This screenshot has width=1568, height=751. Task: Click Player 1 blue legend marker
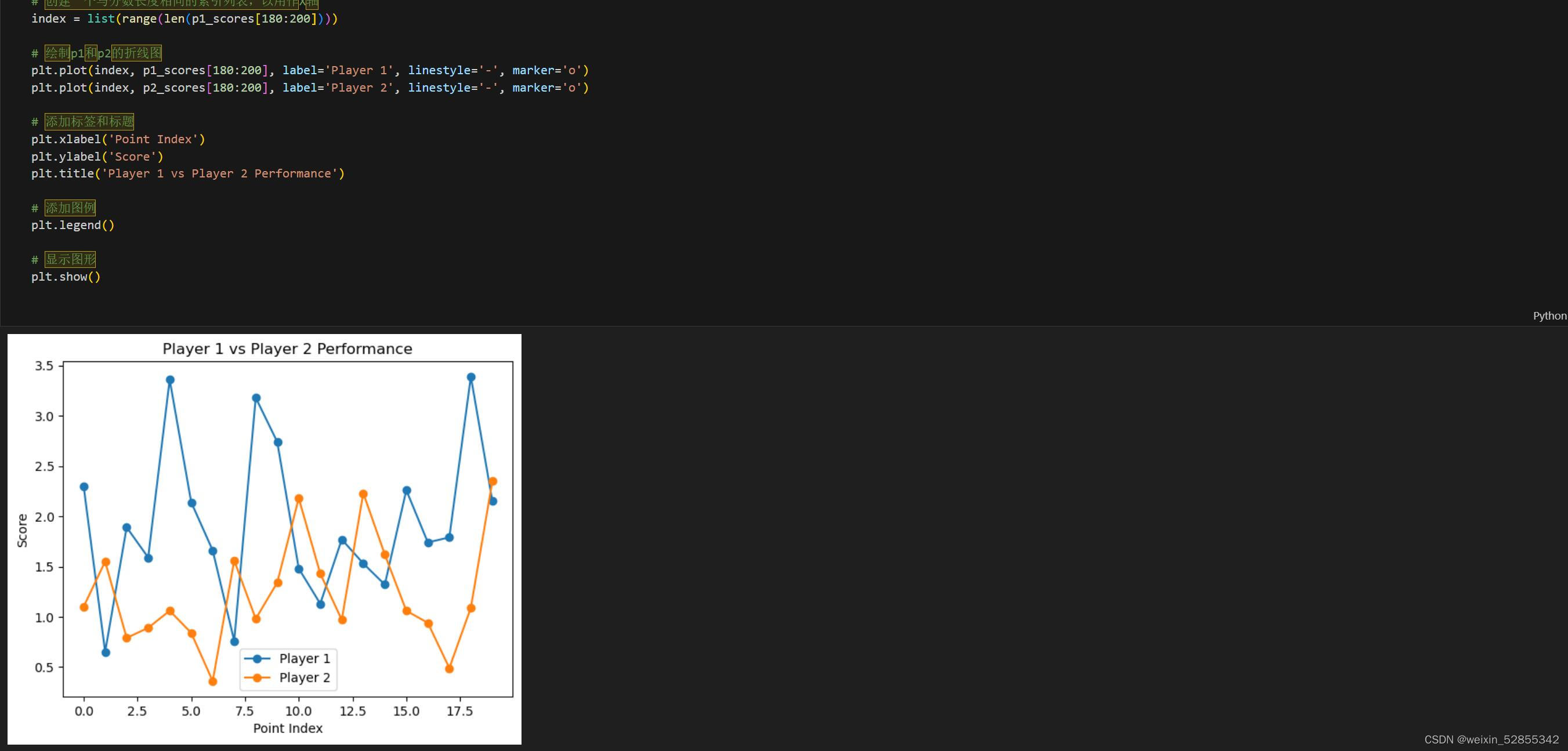point(257,658)
